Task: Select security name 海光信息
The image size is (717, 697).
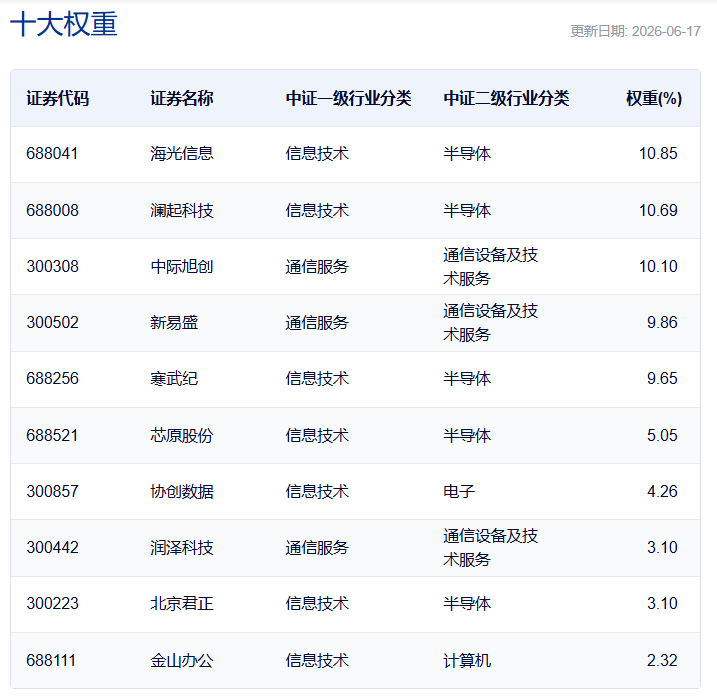Action: 182,154
